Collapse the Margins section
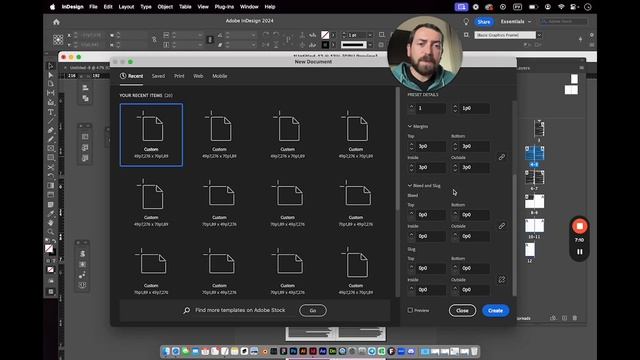The image size is (640, 360). click(410, 126)
